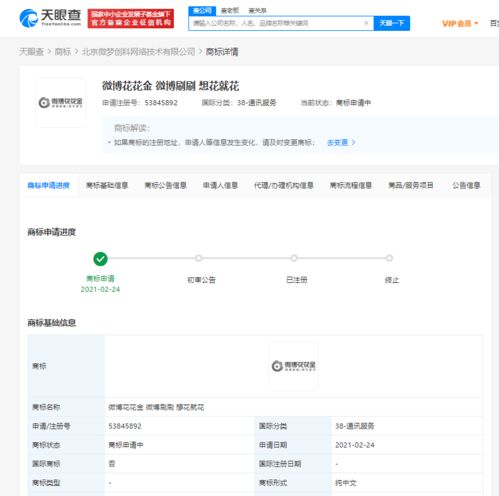Clear search box with the X icon
The height and width of the screenshot is (496, 499).
pos(366,23)
